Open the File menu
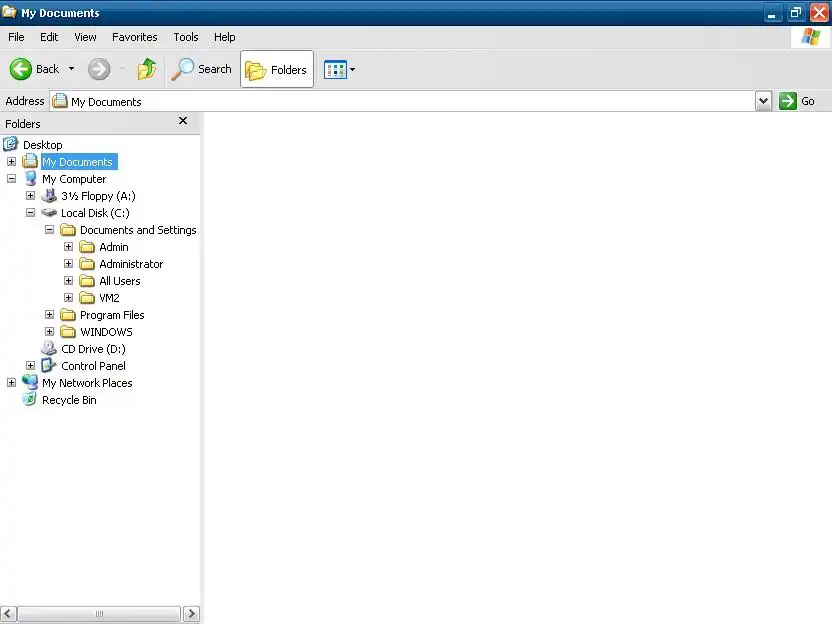The width and height of the screenshot is (832, 624). (16, 37)
